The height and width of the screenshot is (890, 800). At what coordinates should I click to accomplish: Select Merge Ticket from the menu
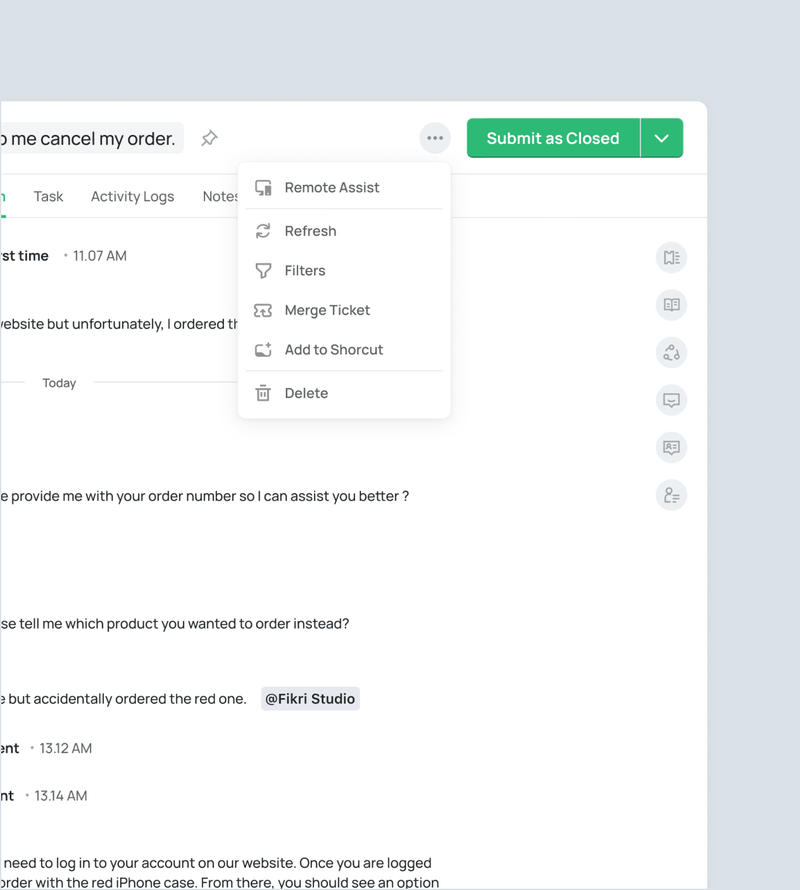pos(327,310)
